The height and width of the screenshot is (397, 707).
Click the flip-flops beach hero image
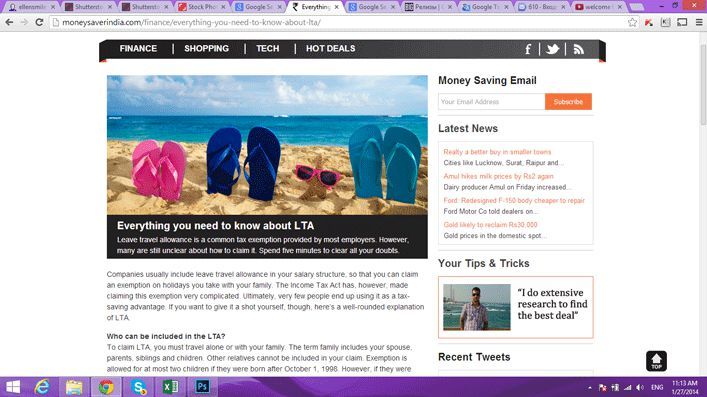tap(267, 145)
